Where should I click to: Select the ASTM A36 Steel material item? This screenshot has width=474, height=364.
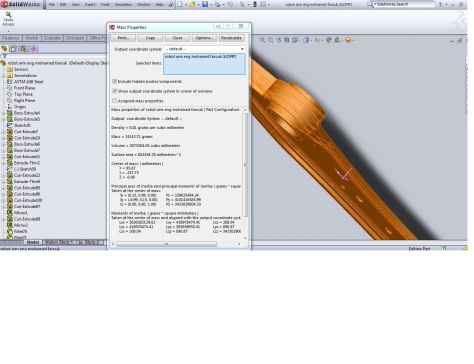click(x=25, y=82)
